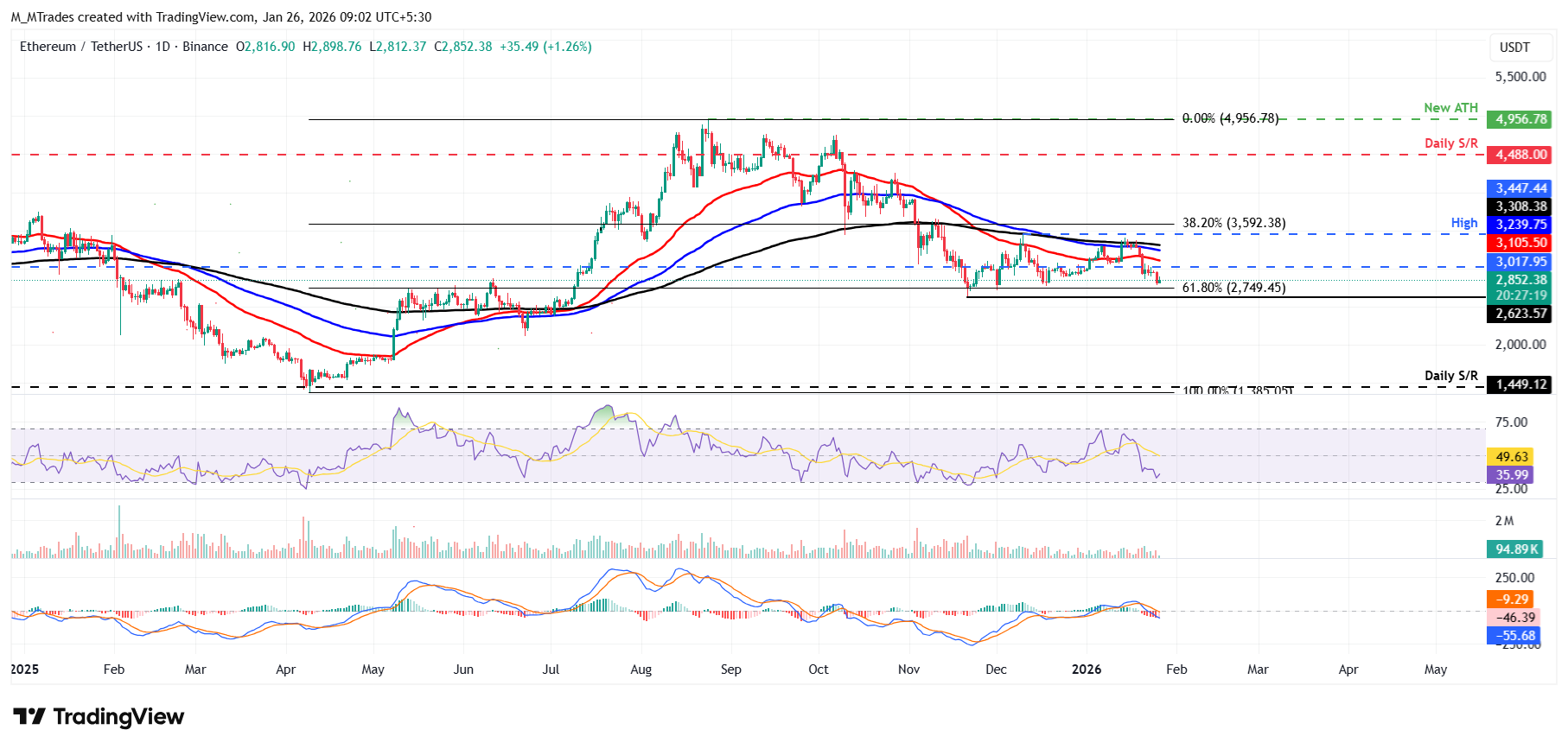Open the USDT currency selector
This screenshot has width=1568, height=749.
tap(1514, 48)
